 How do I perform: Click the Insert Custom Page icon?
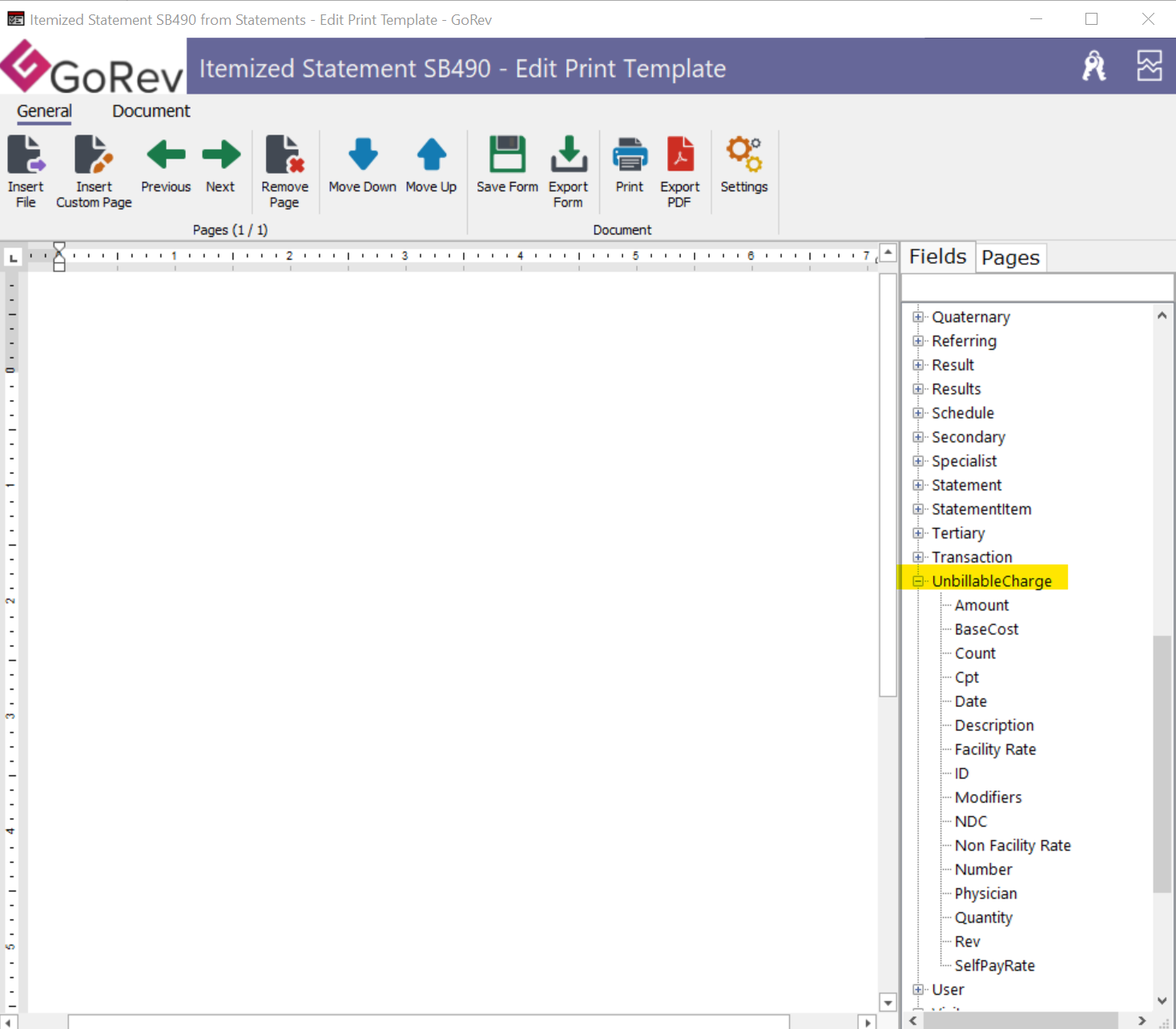pyautogui.click(x=94, y=155)
